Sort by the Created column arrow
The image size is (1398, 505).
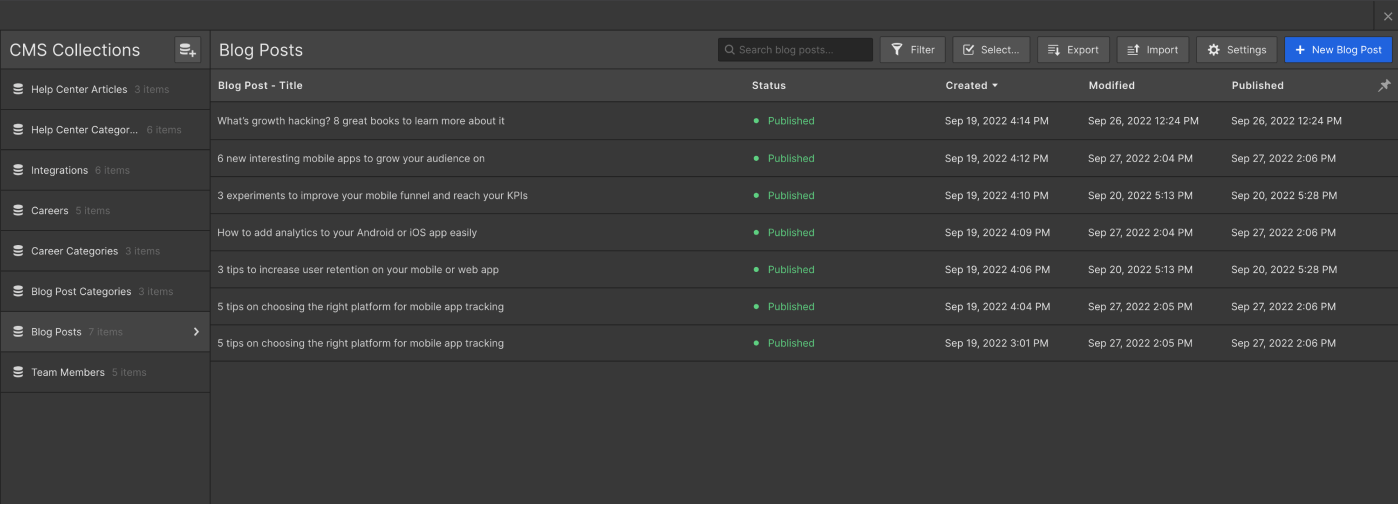[x=995, y=86]
